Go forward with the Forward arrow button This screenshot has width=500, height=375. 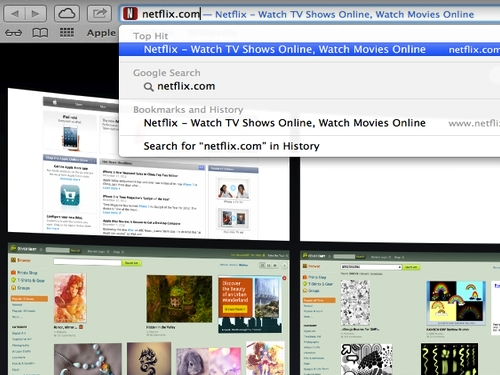click(36, 14)
